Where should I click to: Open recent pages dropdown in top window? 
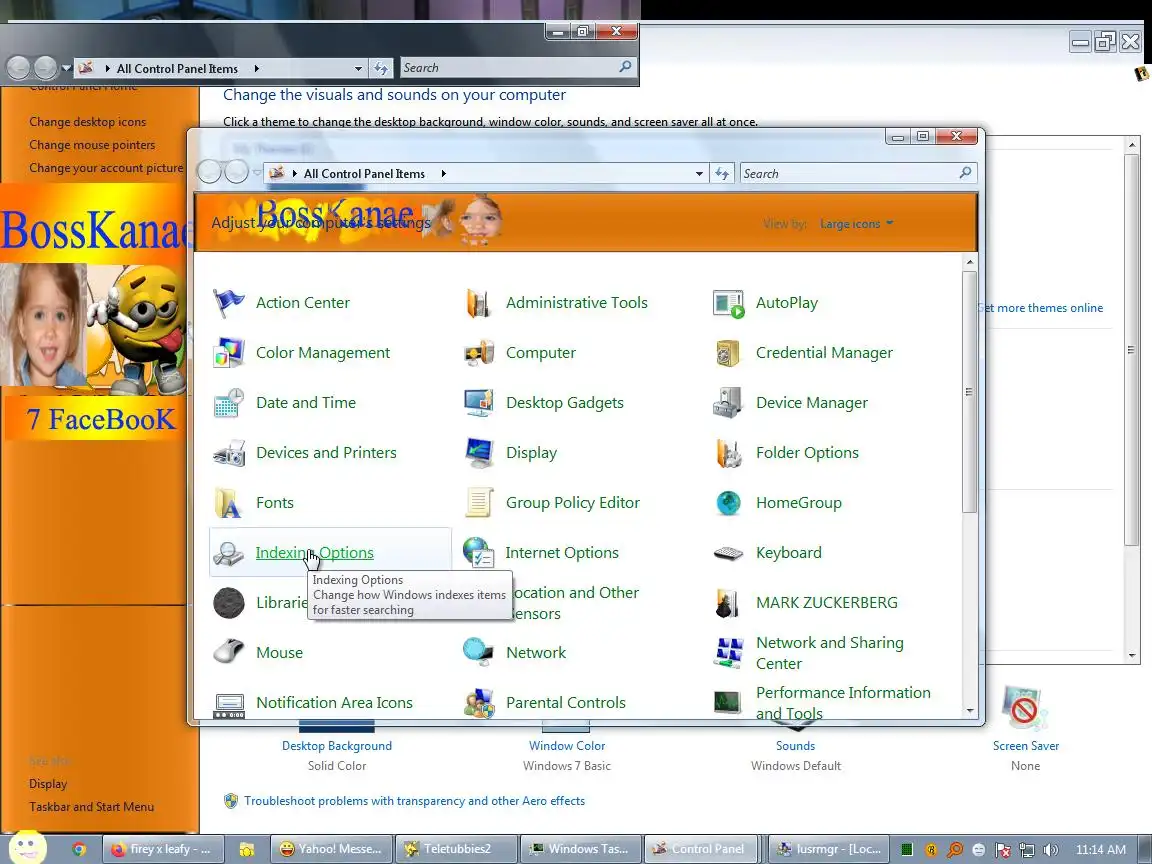(x=66, y=68)
